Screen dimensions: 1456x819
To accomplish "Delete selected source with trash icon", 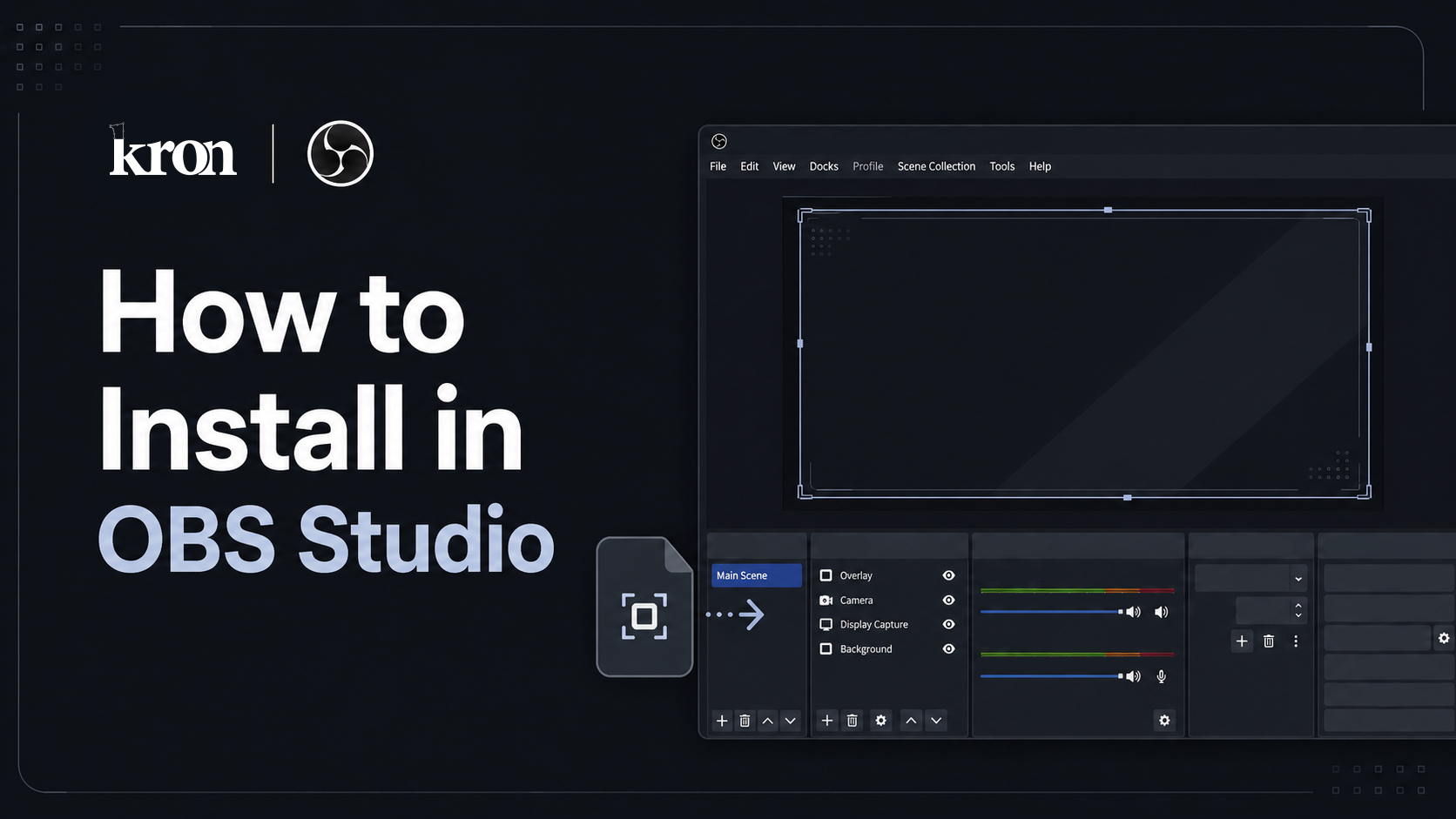I will tap(853, 721).
